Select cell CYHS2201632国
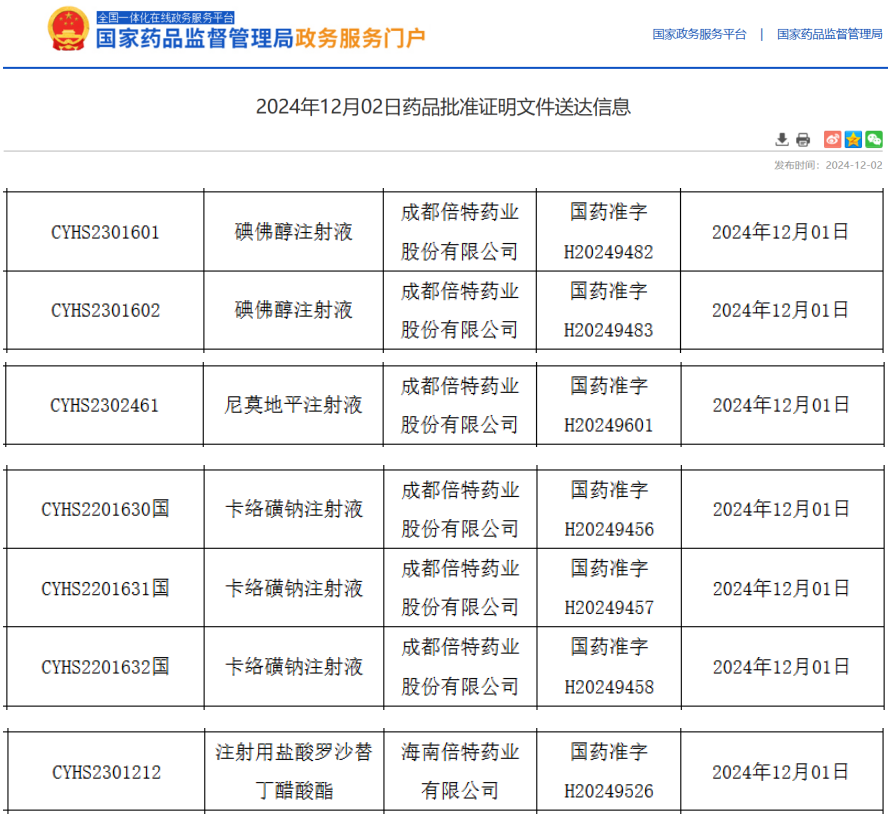The height and width of the screenshot is (815, 890). coord(105,667)
